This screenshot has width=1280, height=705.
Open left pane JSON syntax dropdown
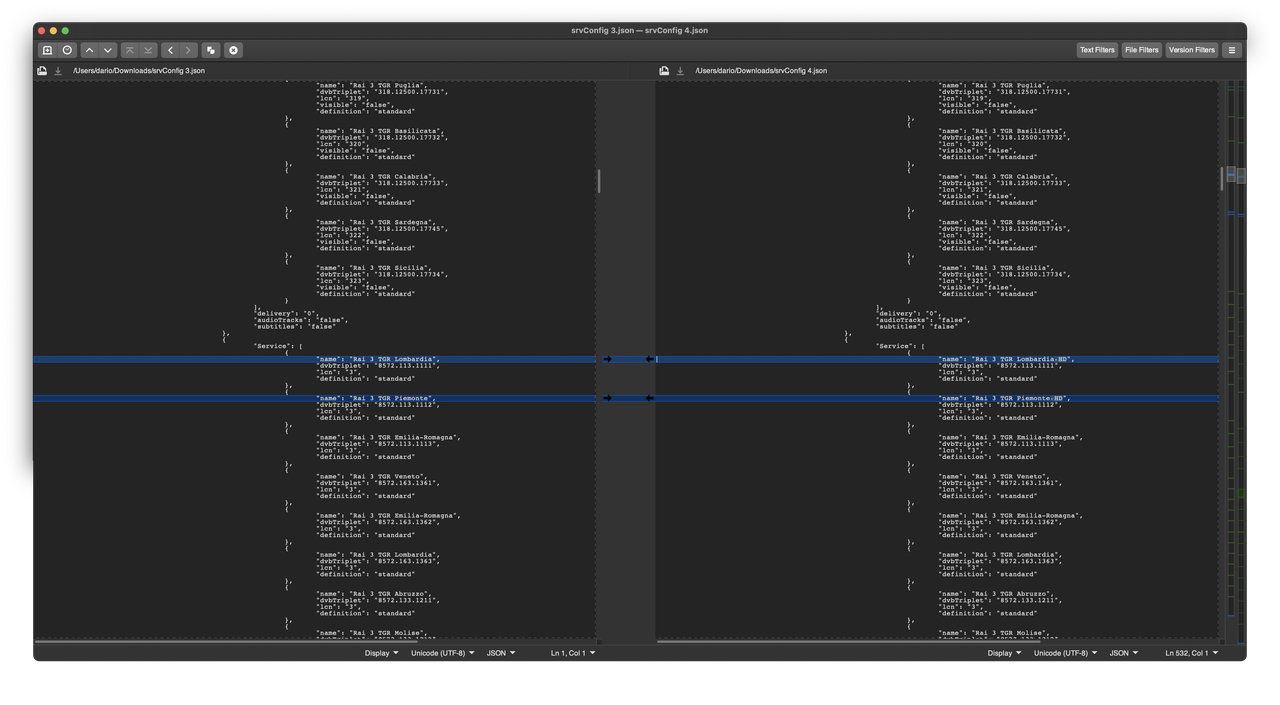coord(501,653)
